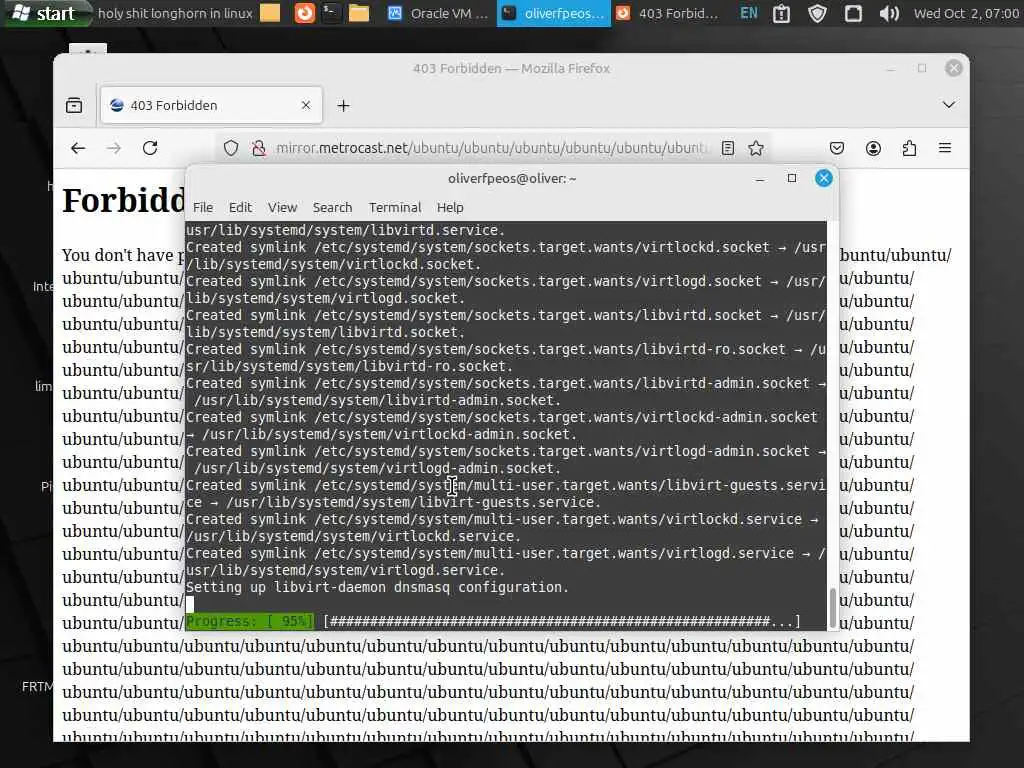
Task: Open the extensions puzzle icon
Action: tap(909, 148)
